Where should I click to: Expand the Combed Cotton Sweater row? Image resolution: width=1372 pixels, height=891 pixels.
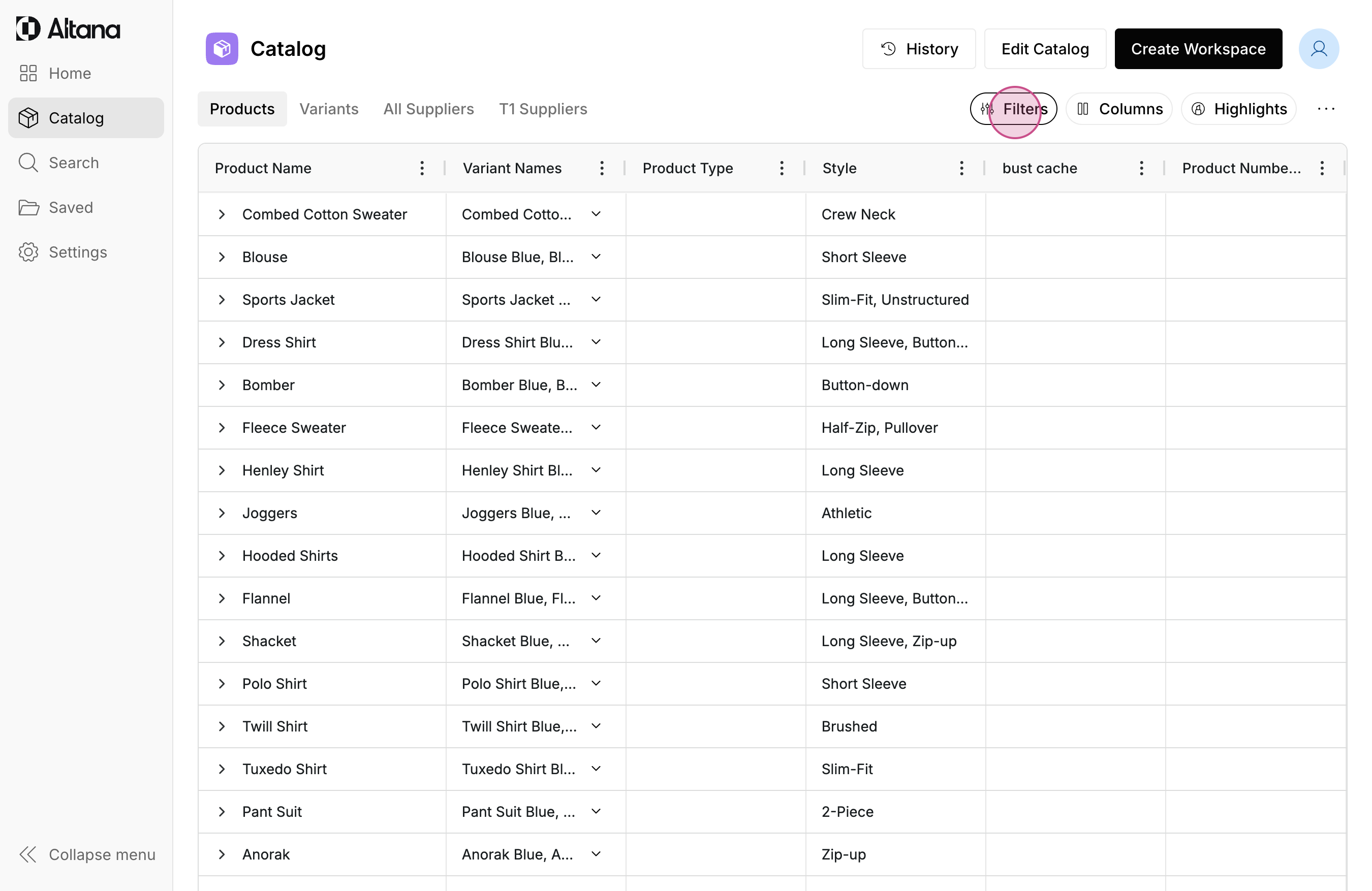[x=222, y=214]
